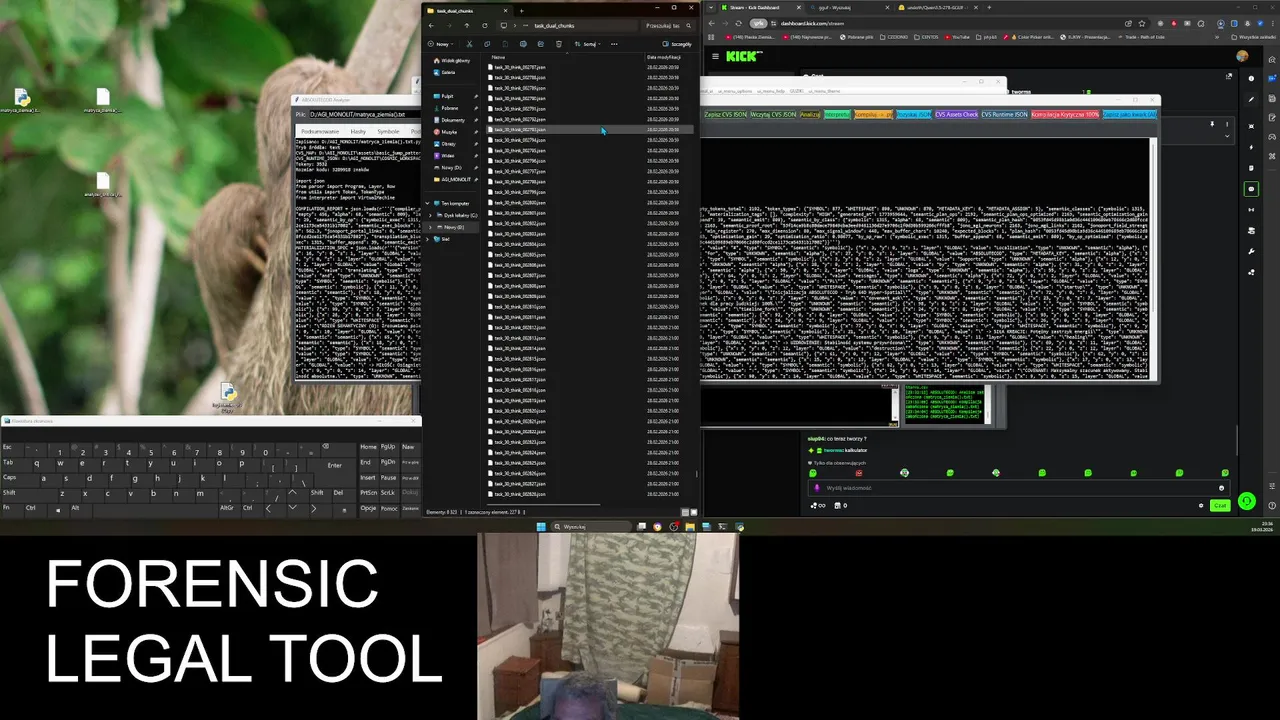Switch to the Stream - Kick Dashboard tab

click(762, 7)
